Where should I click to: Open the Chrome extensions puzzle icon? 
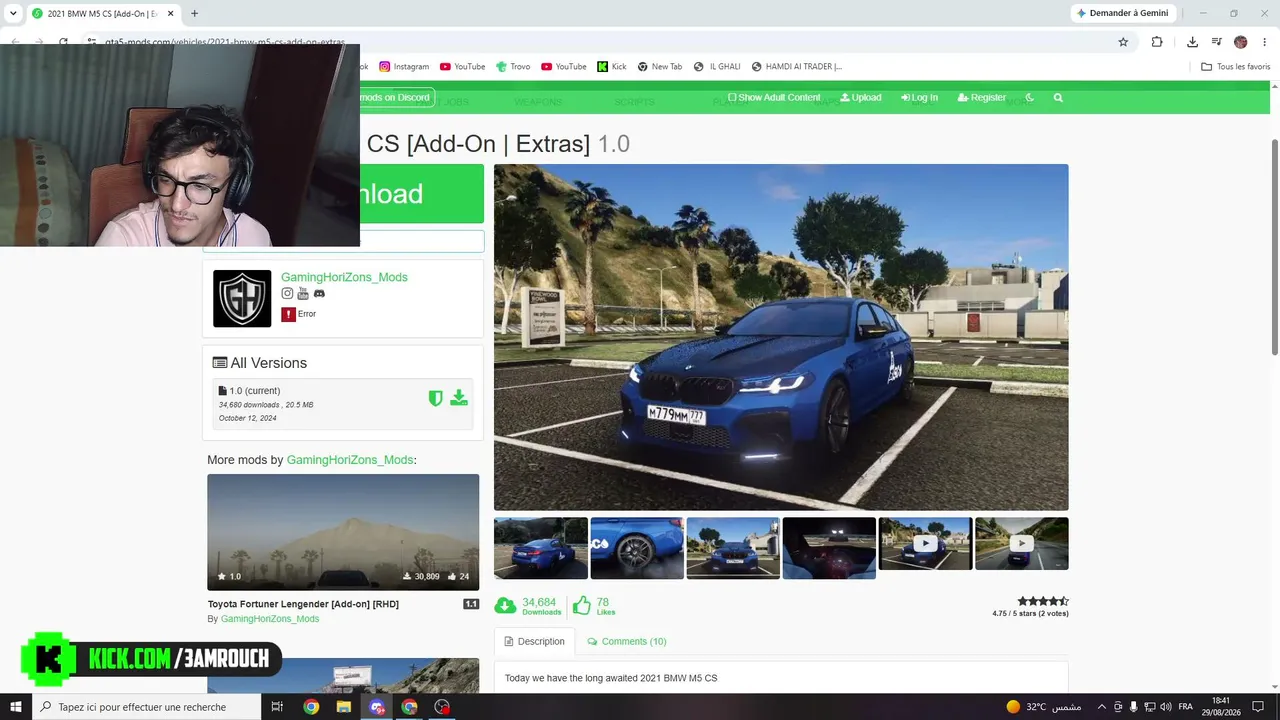point(1157,42)
